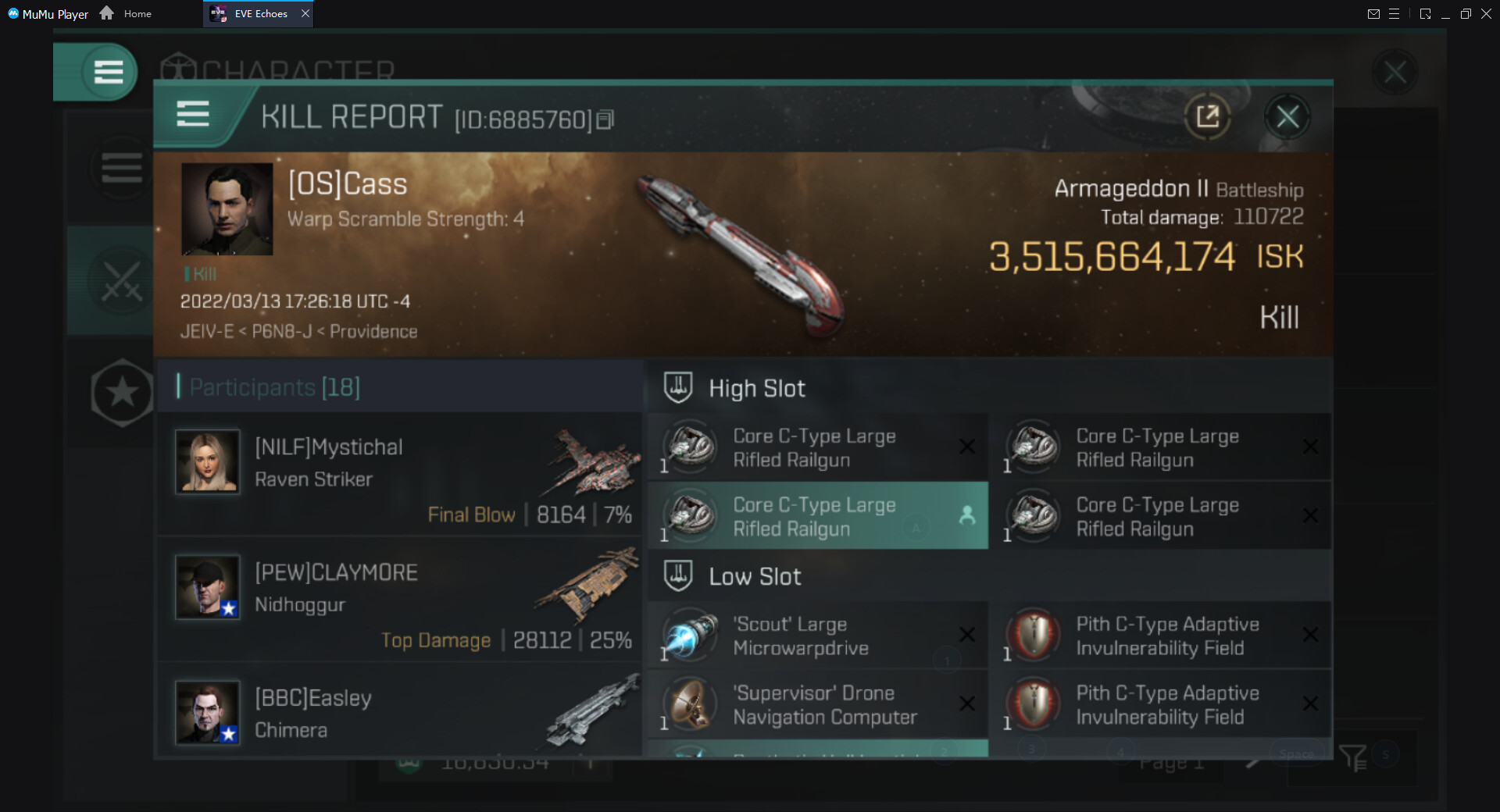Click first Pith C-Type Adaptive Invulnerability Field

point(1159,636)
